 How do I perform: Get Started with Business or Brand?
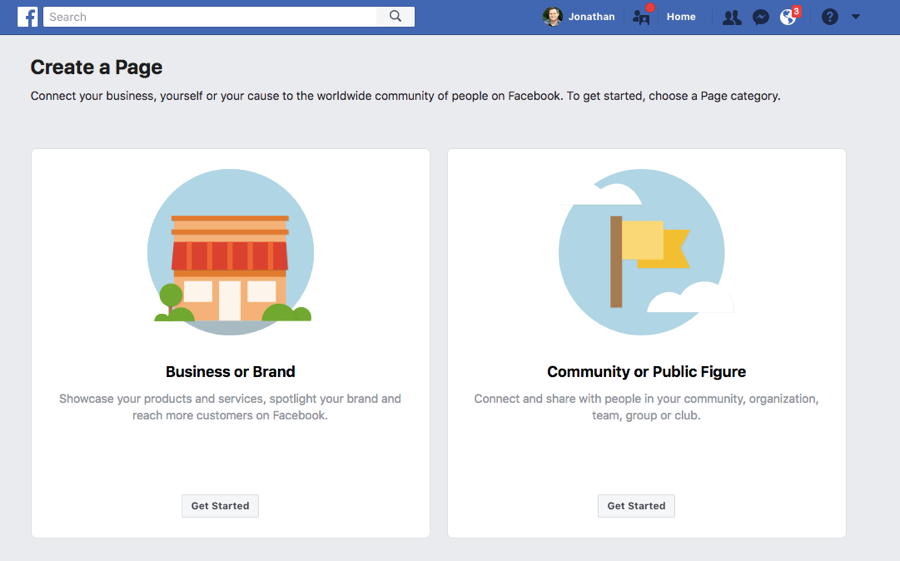coord(220,506)
